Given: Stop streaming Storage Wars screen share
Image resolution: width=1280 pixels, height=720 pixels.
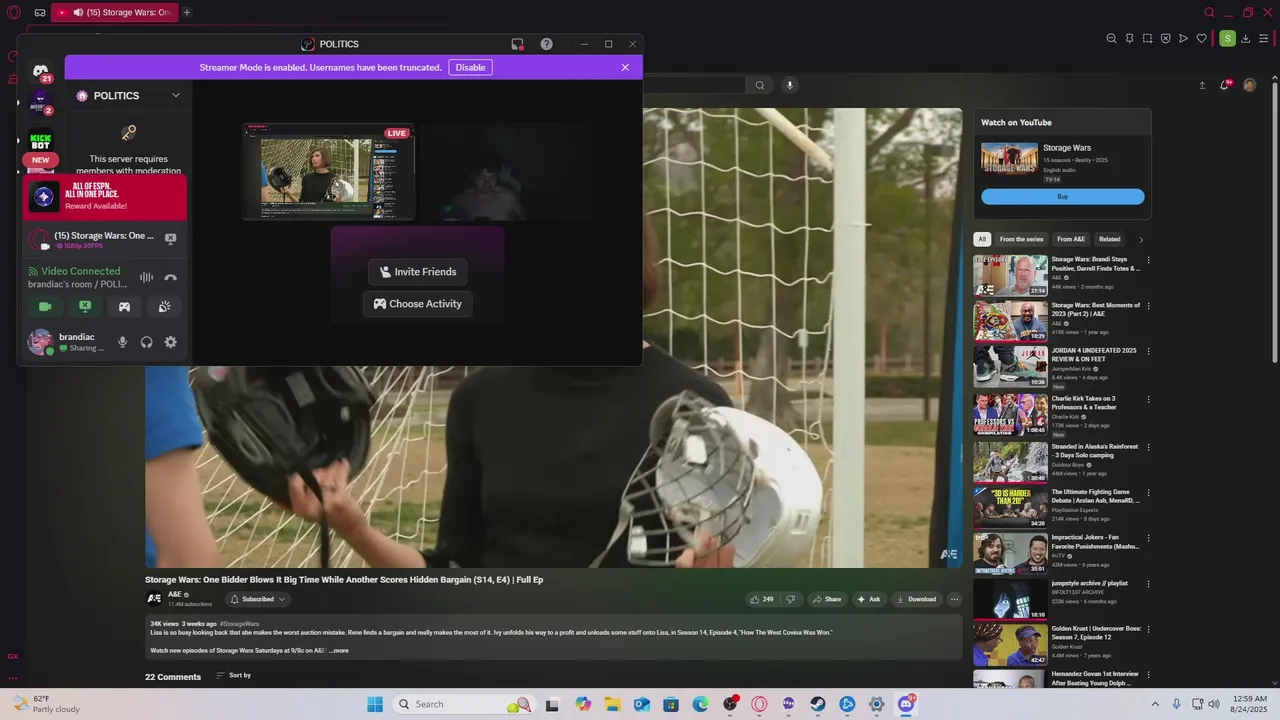Looking at the screenshot, I should point(170,239).
